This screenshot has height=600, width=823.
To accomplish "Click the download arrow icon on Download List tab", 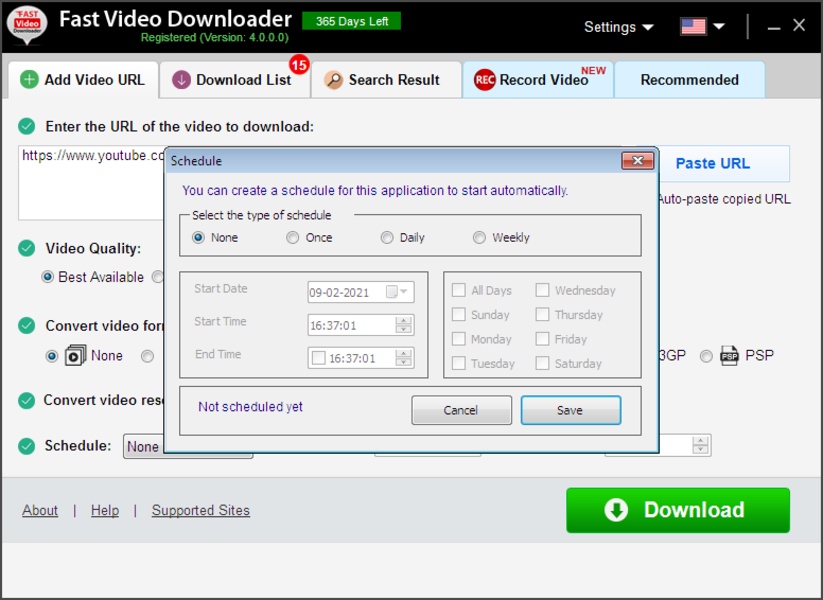I will pyautogui.click(x=181, y=80).
